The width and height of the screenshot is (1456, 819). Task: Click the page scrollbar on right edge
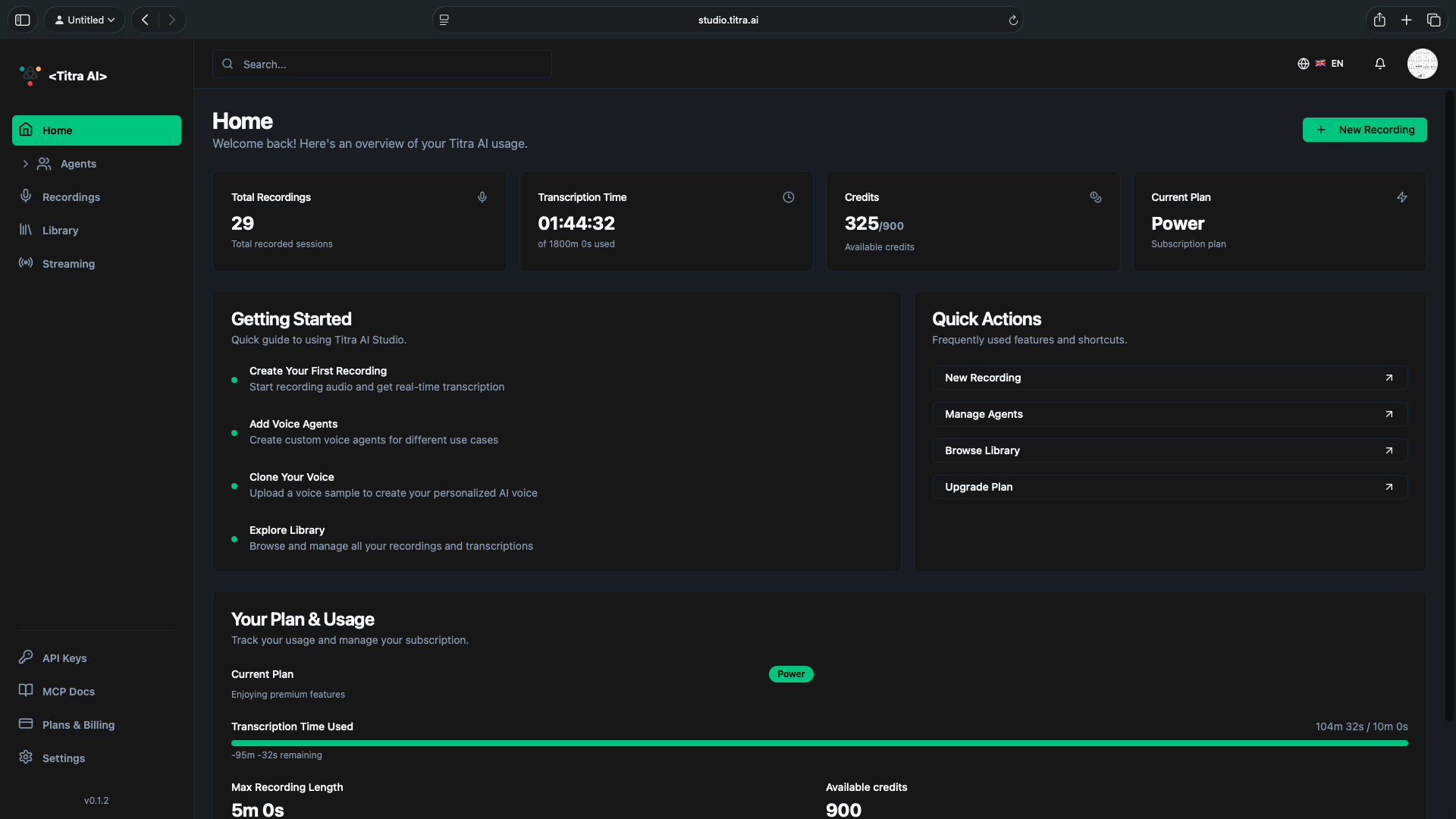(1449, 406)
